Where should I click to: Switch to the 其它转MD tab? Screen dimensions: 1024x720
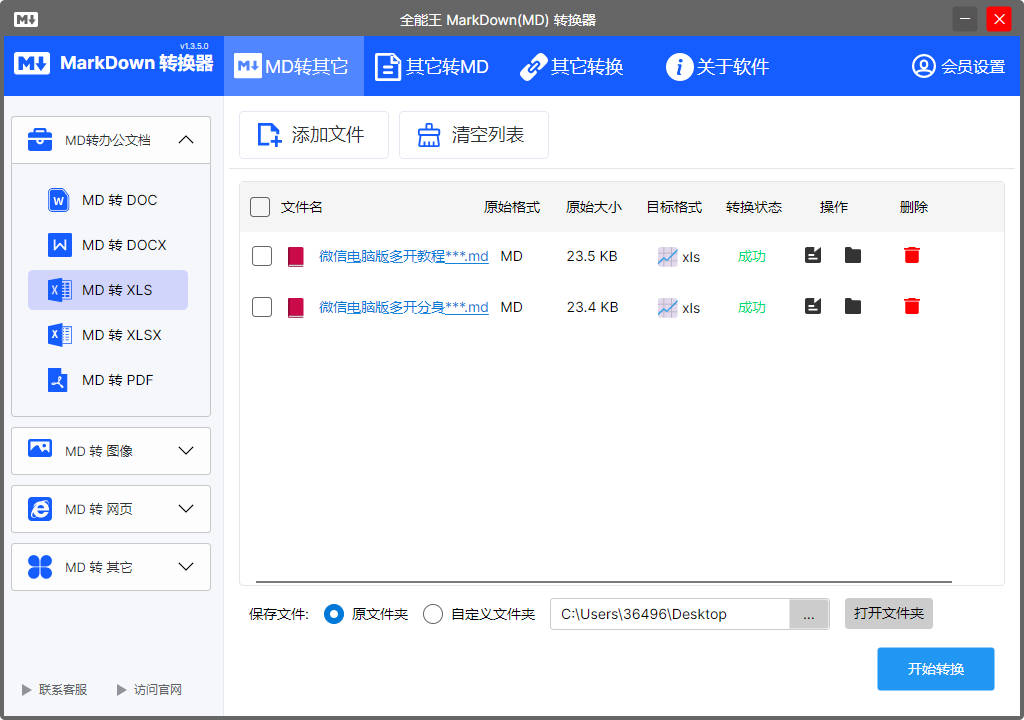[x=432, y=66]
